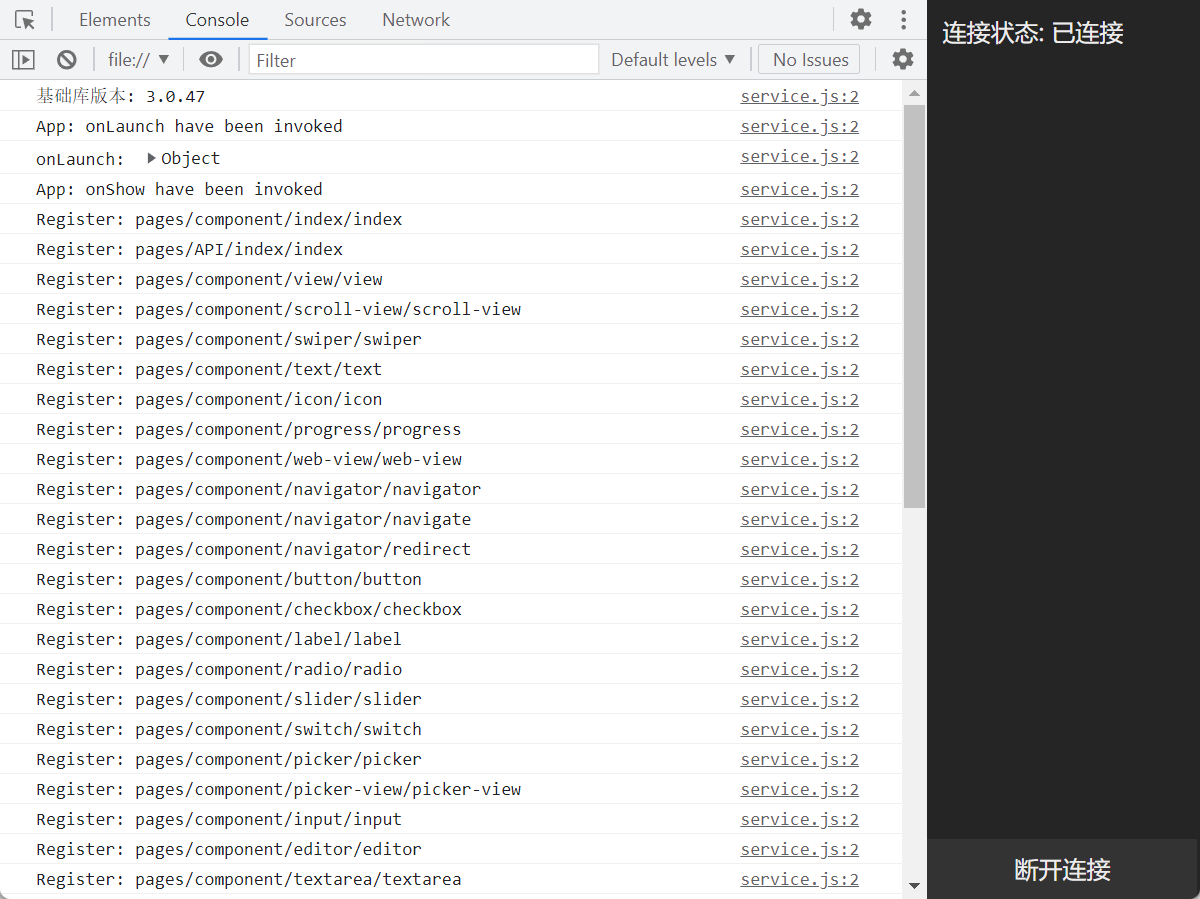Open console settings gear icon
1200x899 pixels.
click(902, 59)
